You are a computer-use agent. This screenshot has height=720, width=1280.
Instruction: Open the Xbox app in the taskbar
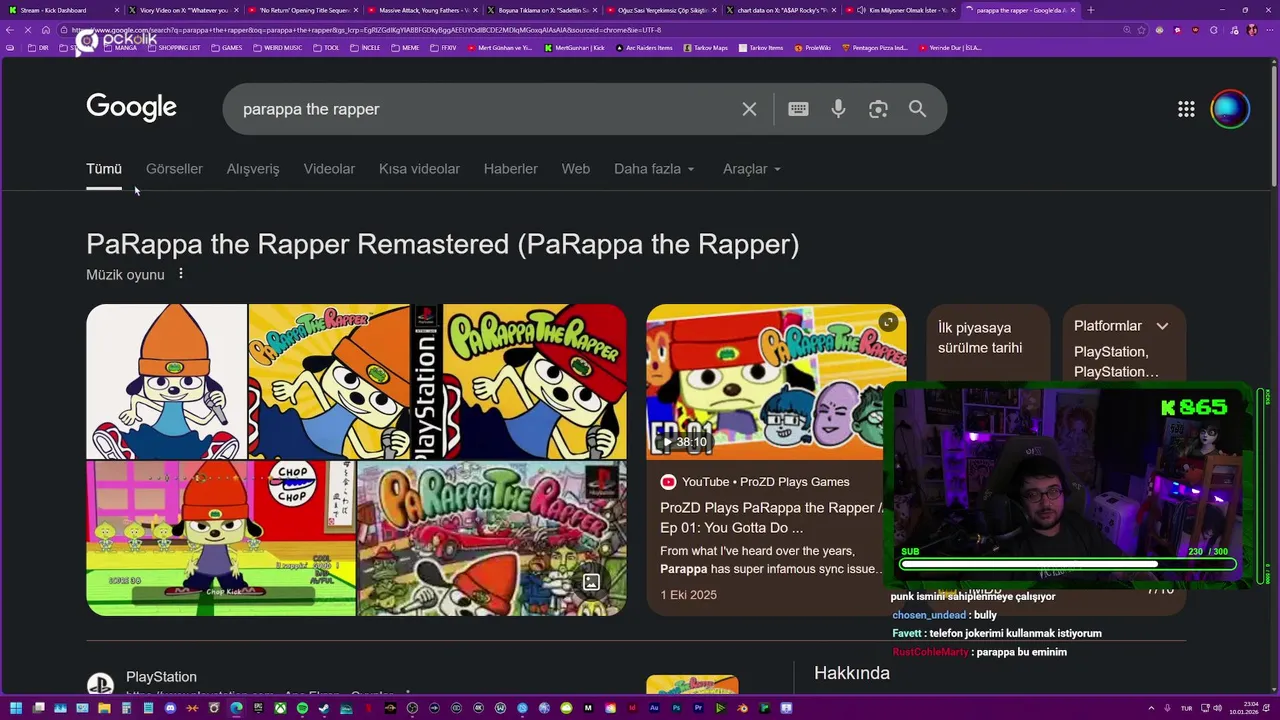pyautogui.click(x=280, y=708)
